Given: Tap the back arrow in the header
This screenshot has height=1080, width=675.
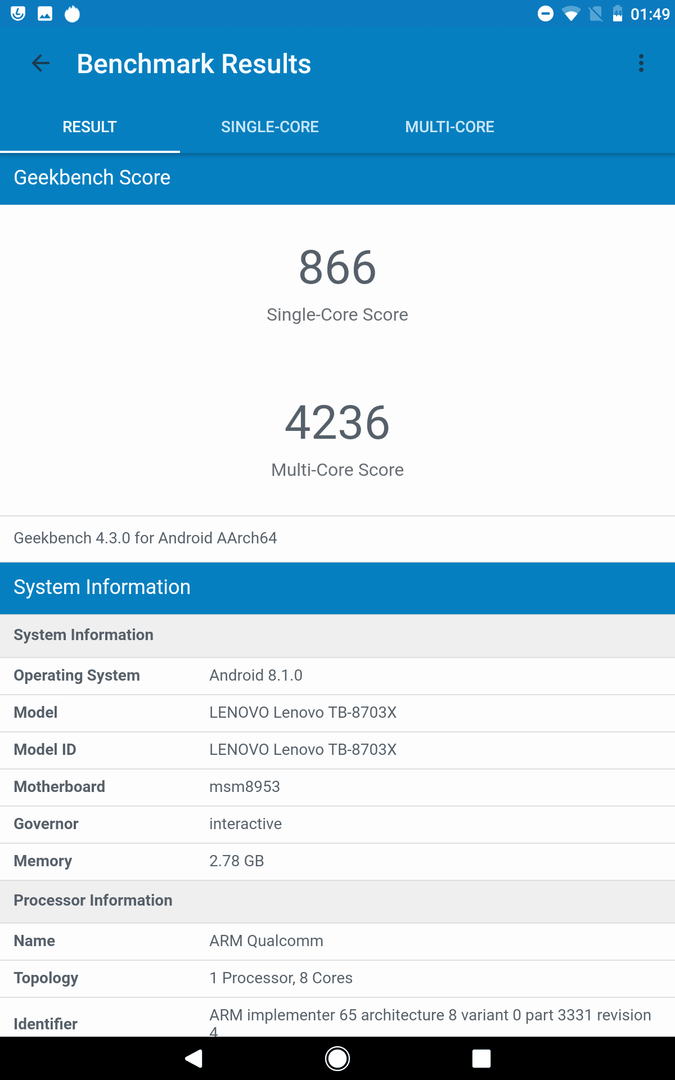Looking at the screenshot, I should click(41, 63).
